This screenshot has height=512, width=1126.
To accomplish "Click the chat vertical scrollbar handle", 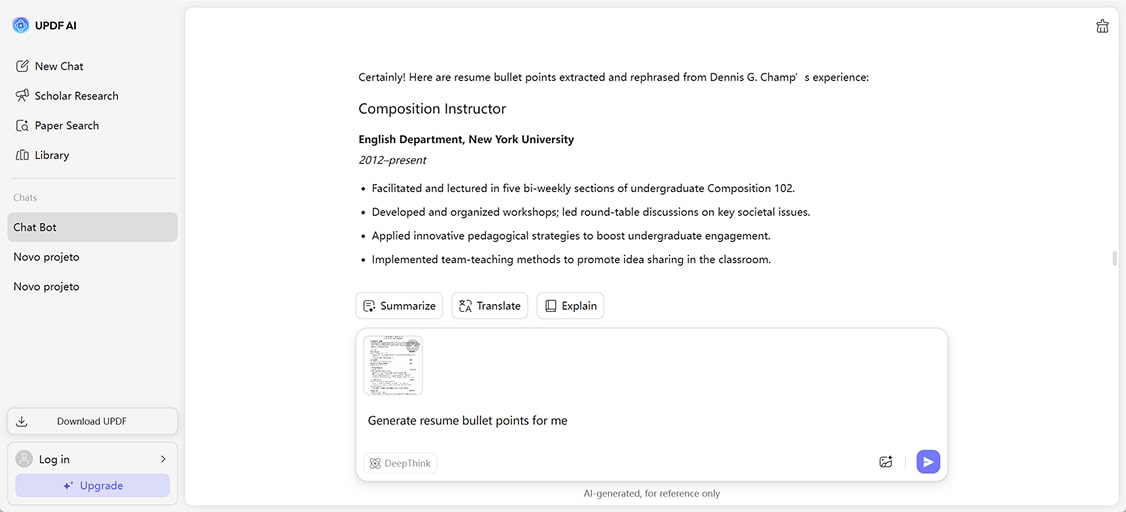I will tap(1114, 259).
